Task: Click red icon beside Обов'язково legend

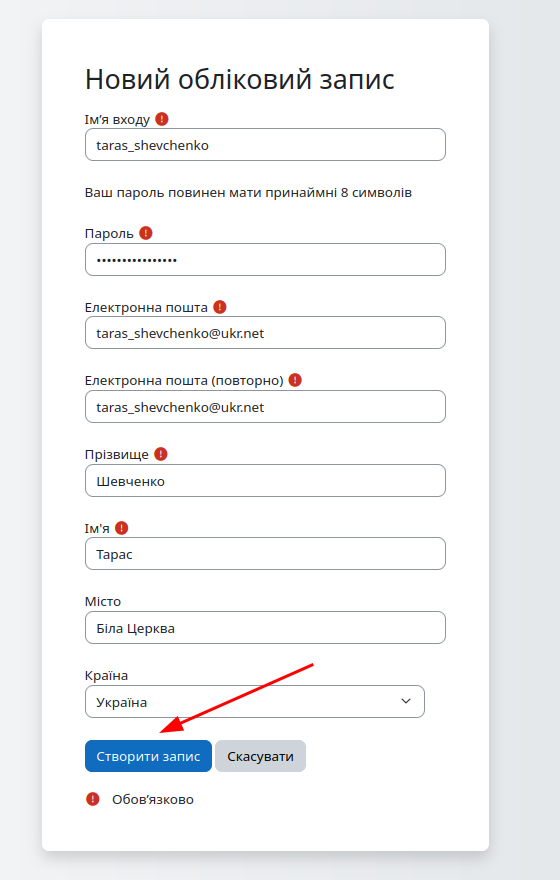Action: click(x=93, y=799)
